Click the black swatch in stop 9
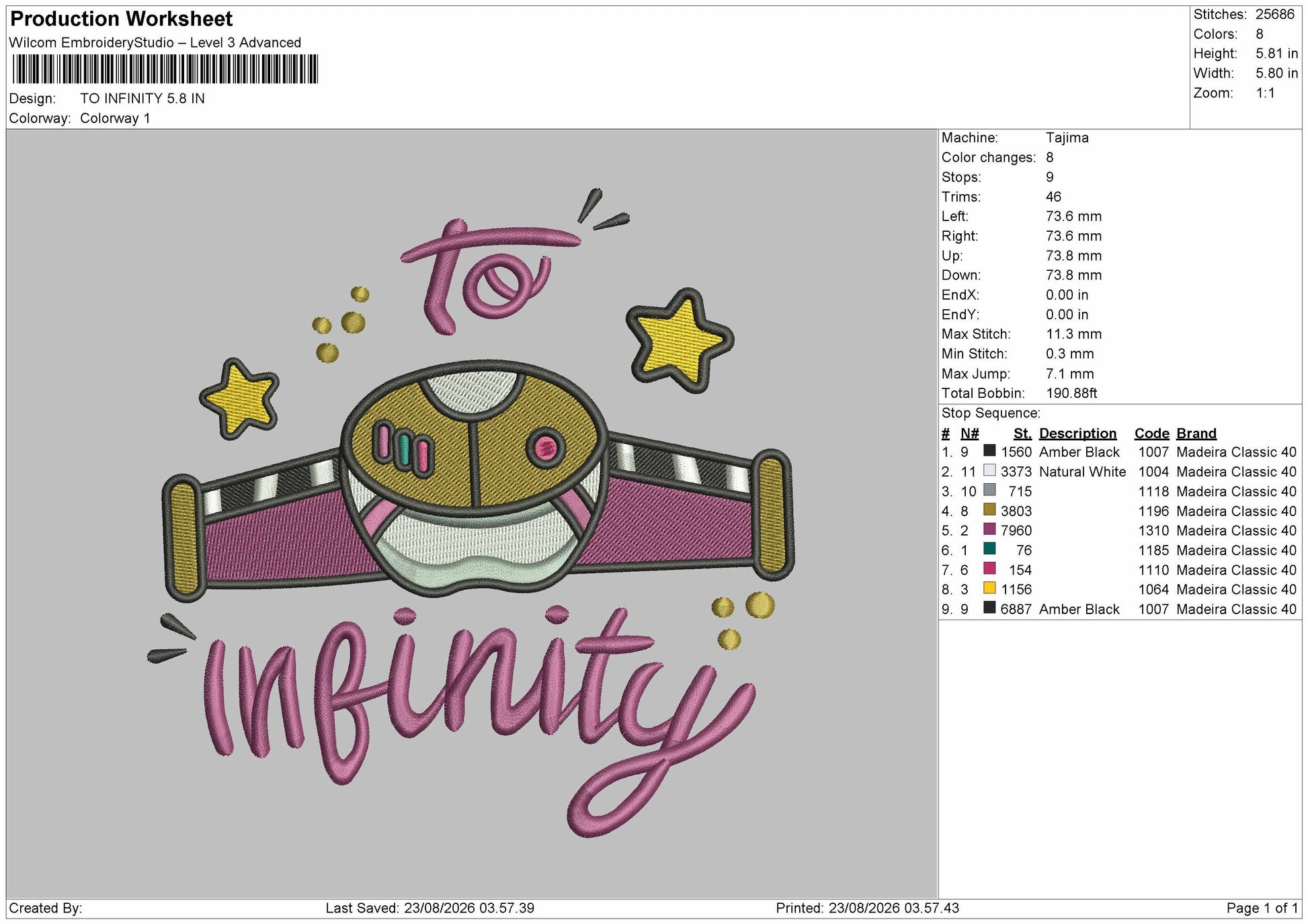The width and height of the screenshot is (1308, 924). tap(989, 607)
